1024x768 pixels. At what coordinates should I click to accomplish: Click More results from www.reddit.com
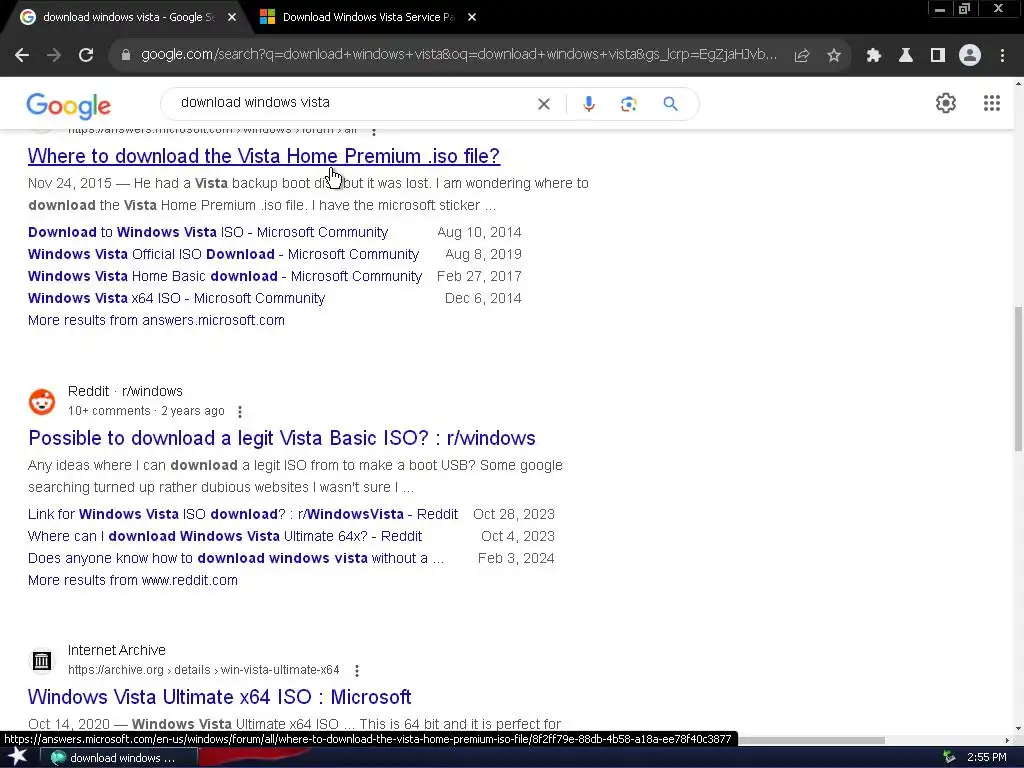(133, 581)
